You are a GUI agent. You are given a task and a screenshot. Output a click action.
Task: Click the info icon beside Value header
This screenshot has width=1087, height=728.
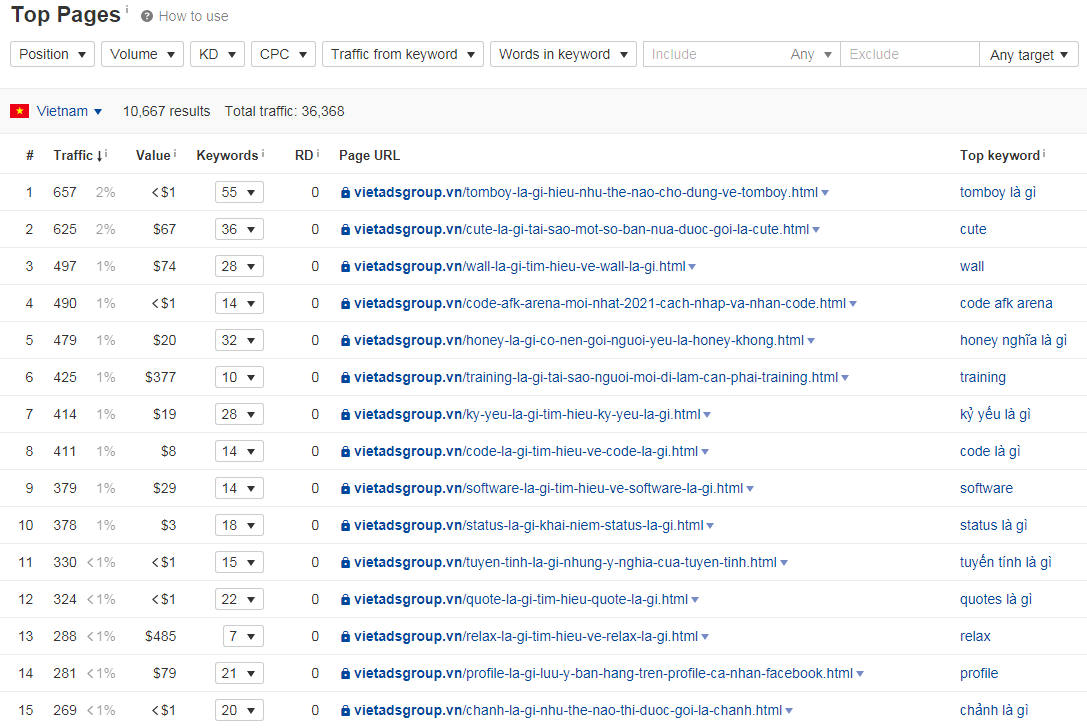click(x=175, y=154)
